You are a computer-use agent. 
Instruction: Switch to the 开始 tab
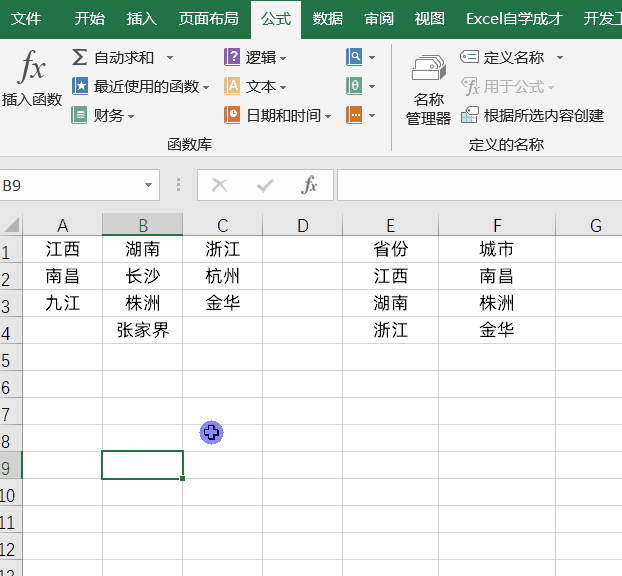[x=90, y=19]
